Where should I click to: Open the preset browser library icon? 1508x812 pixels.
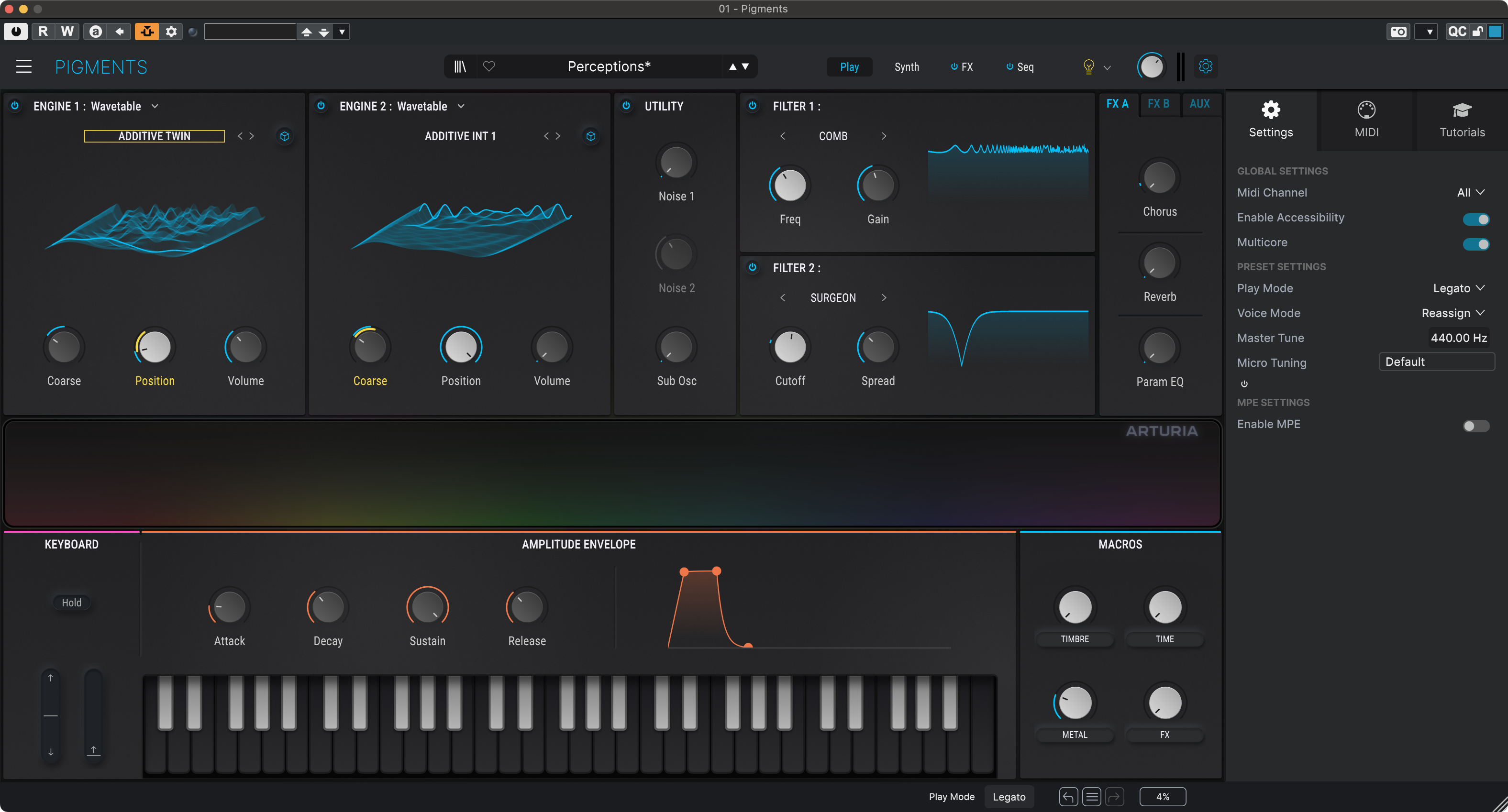point(460,66)
